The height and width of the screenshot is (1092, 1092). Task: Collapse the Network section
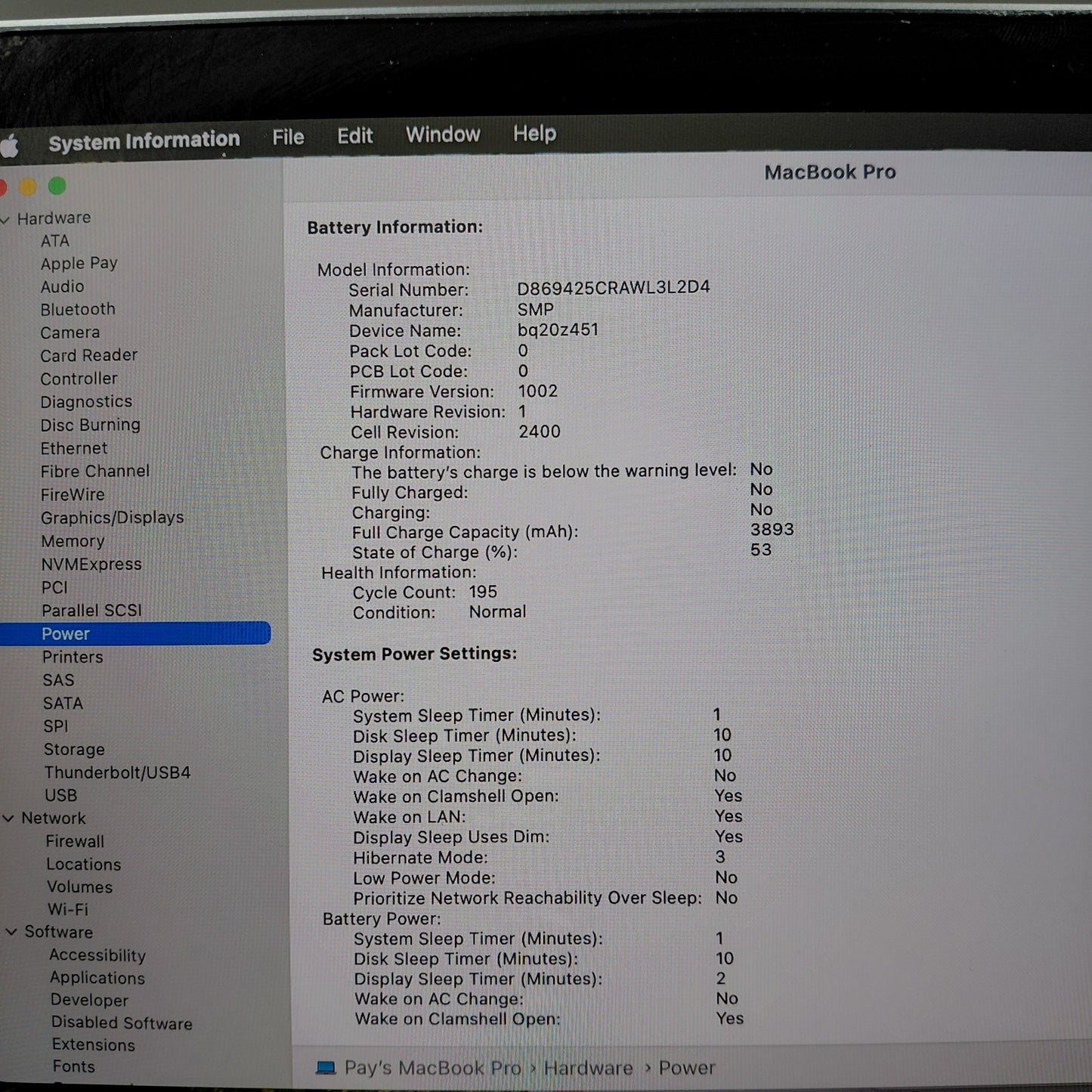pyautogui.click(x=10, y=818)
